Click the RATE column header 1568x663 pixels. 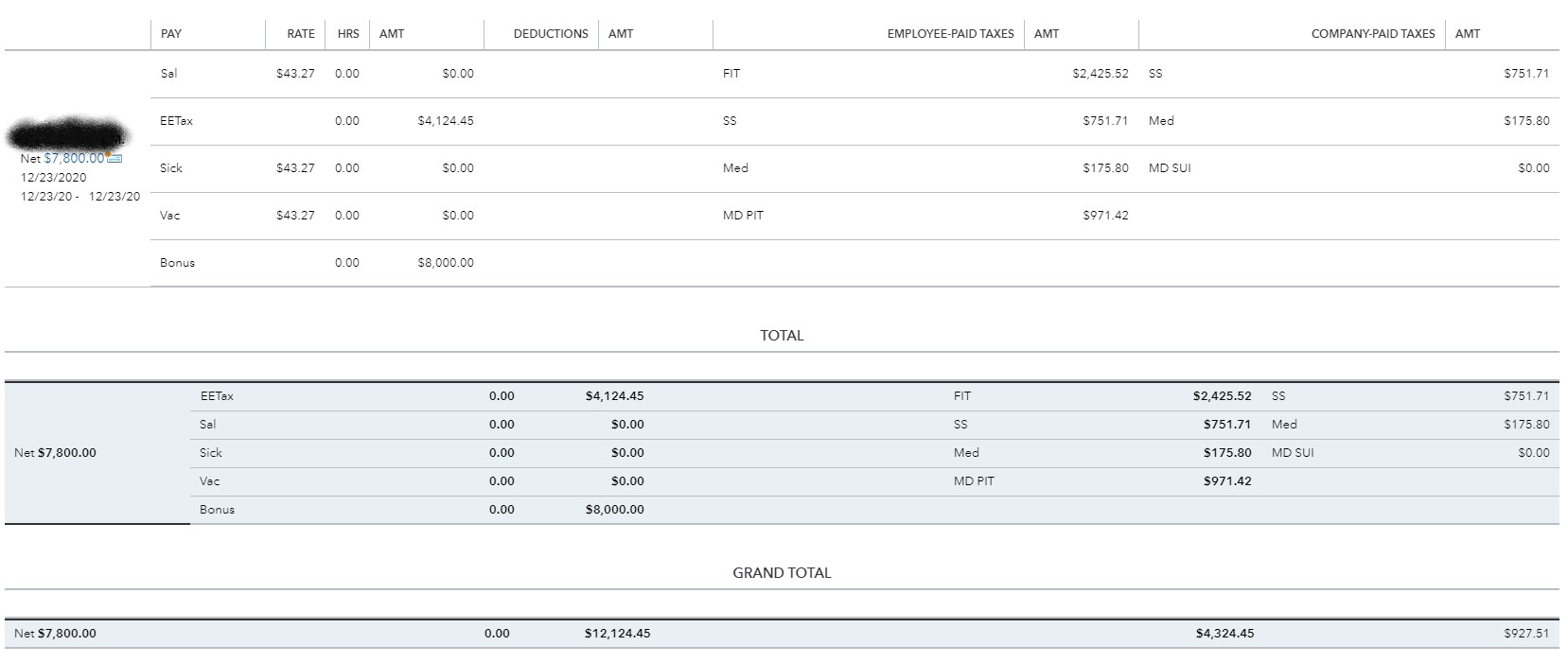pyautogui.click(x=301, y=33)
